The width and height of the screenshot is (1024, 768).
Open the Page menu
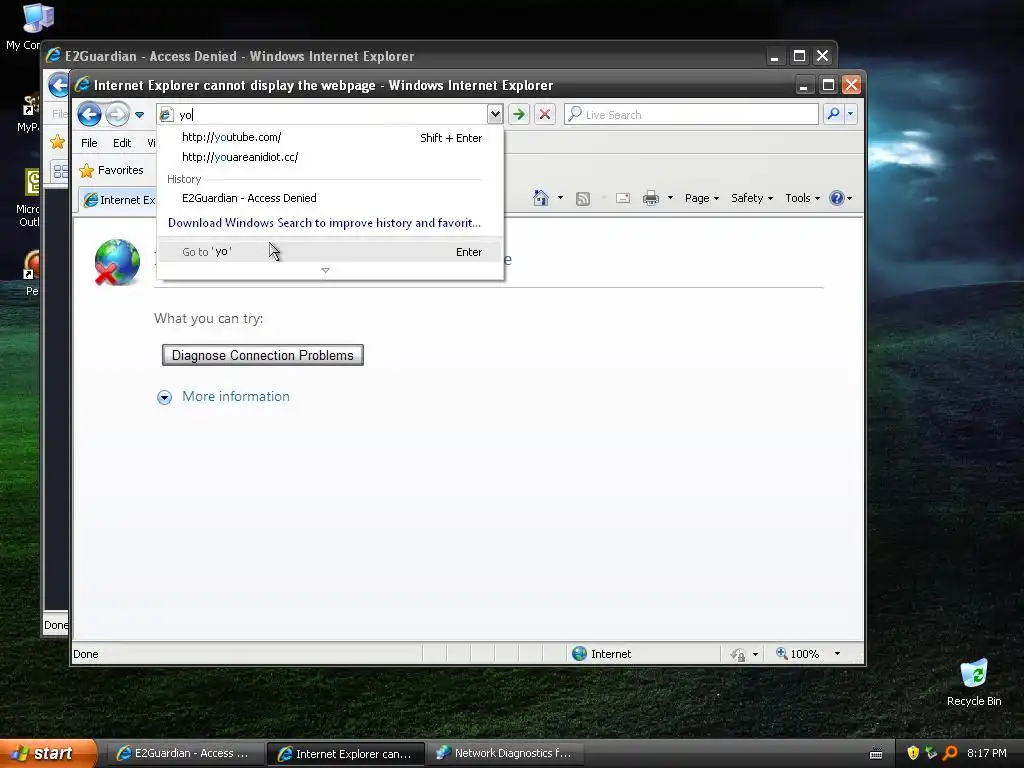[701, 198]
